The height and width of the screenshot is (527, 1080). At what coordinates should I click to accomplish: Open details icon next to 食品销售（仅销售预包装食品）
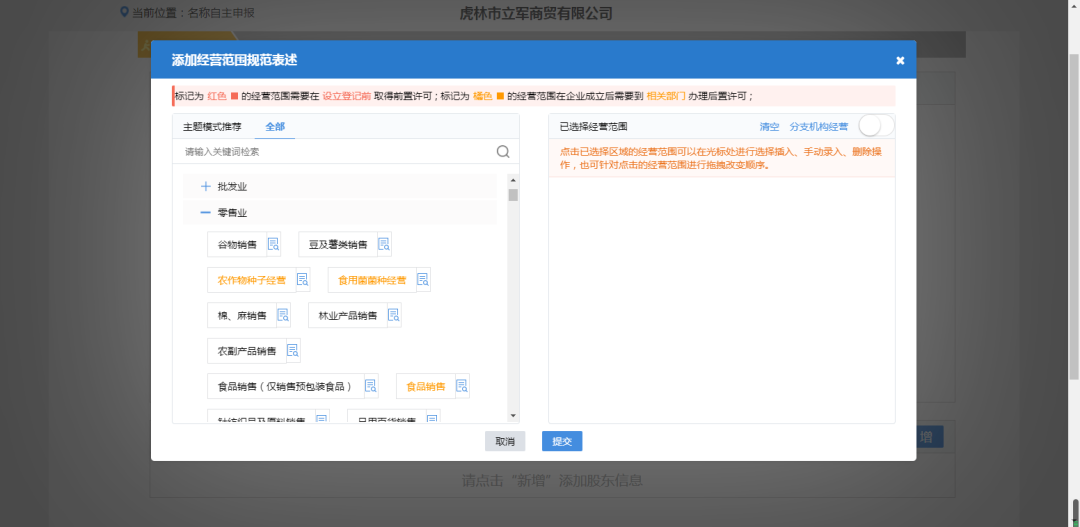click(x=371, y=386)
